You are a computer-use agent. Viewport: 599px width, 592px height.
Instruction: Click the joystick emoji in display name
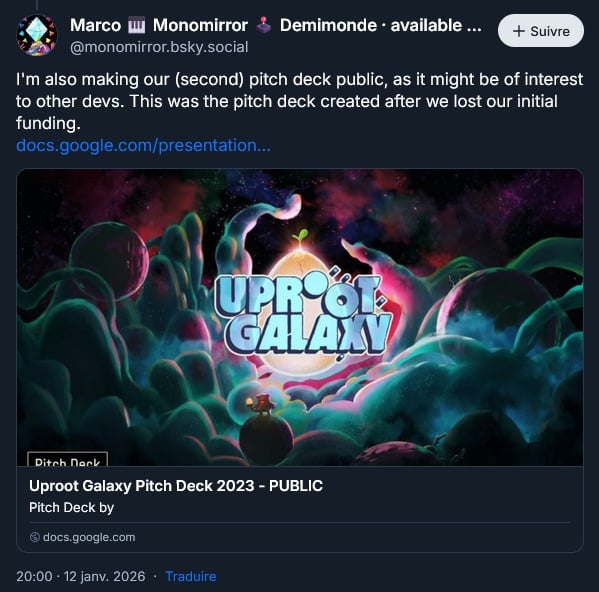pos(264,26)
